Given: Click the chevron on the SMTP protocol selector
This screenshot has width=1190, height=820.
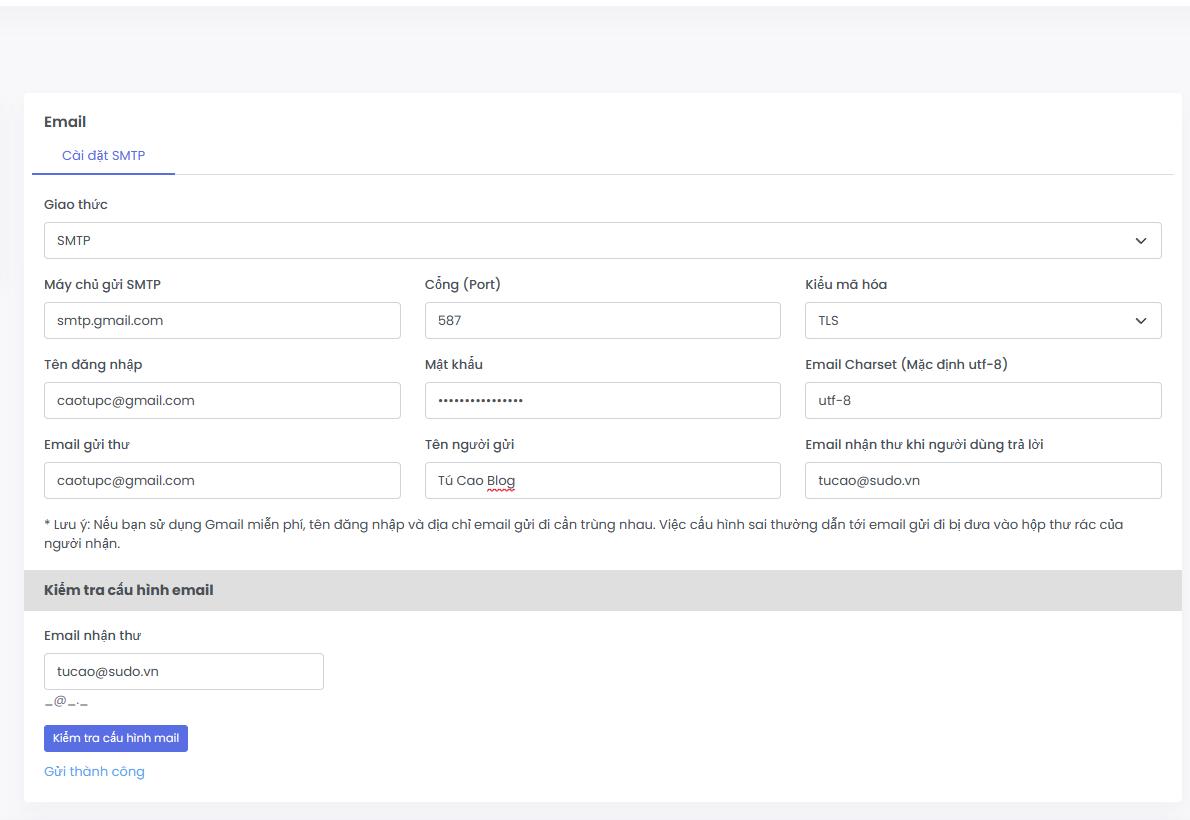Looking at the screenshot, I should 1141,240.
